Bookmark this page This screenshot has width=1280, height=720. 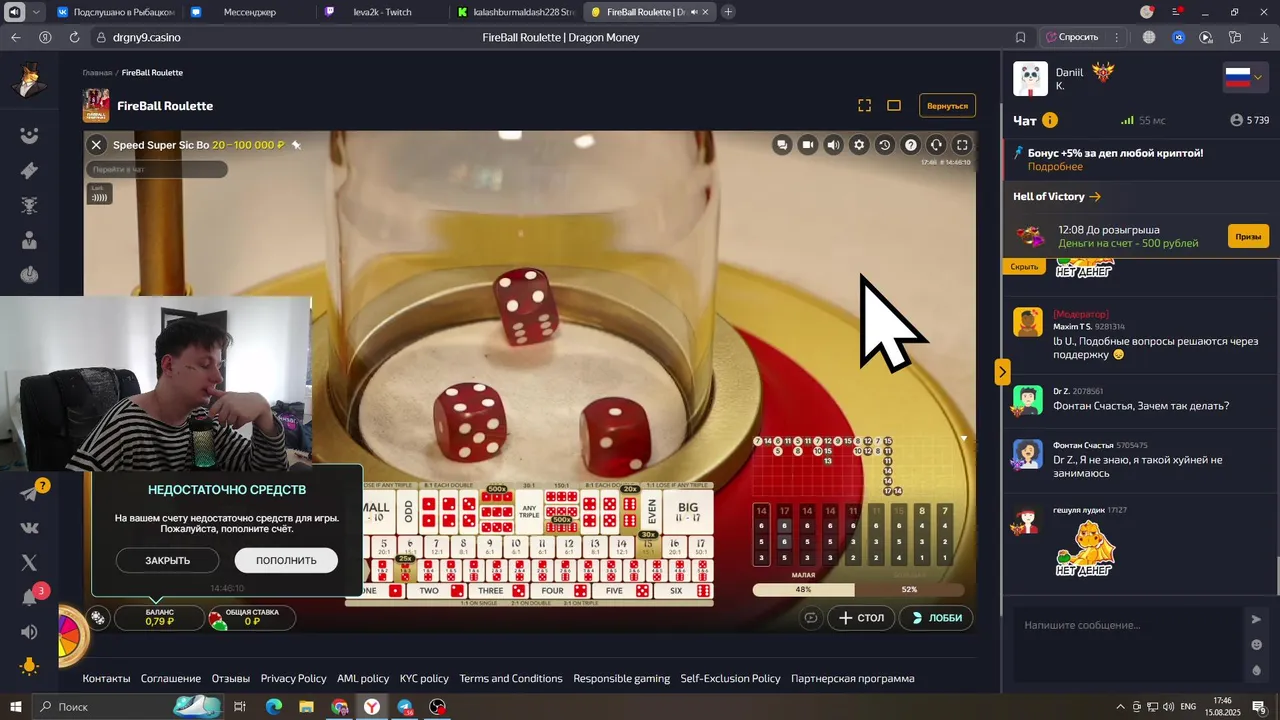pos(1020,37)
